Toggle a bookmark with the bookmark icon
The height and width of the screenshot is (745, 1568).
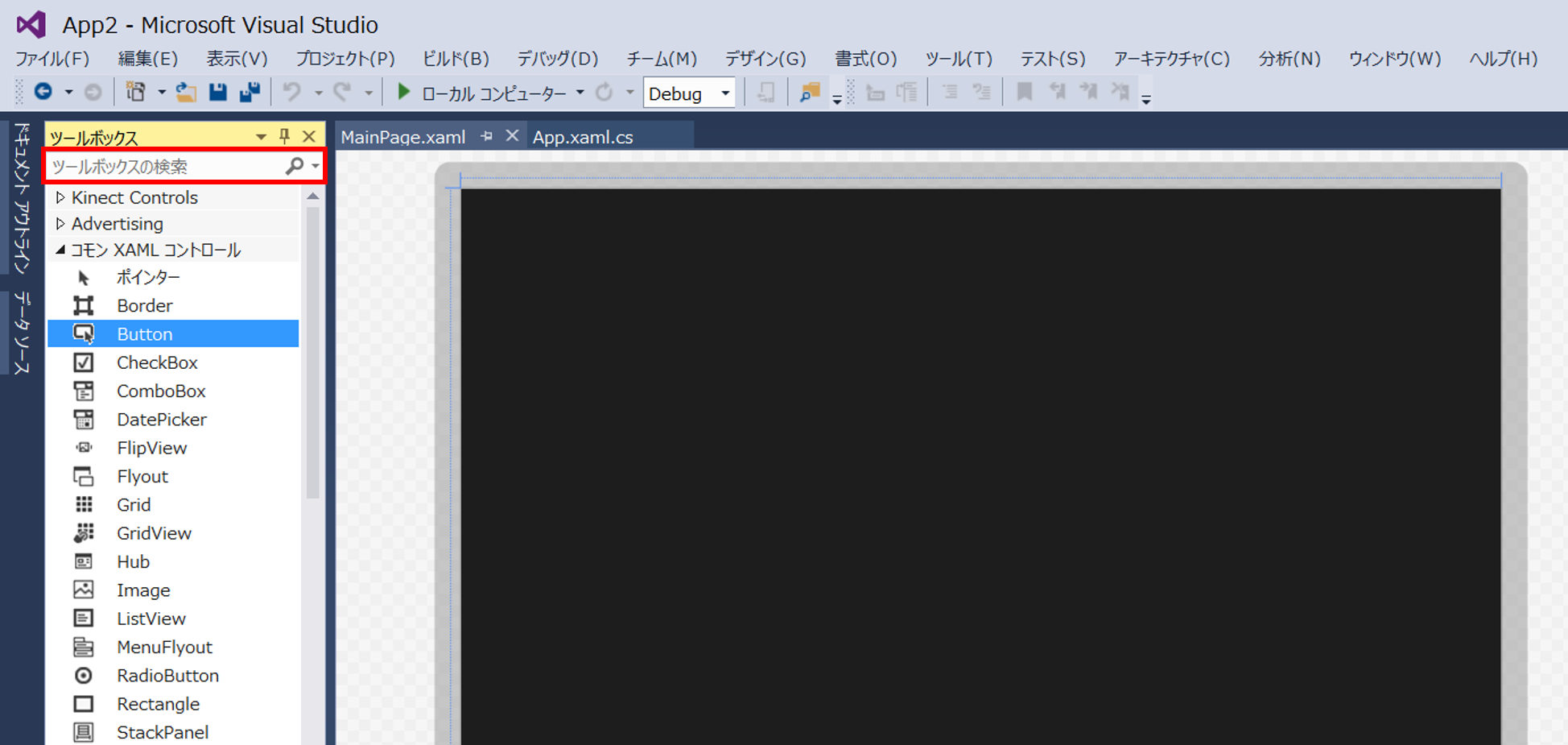(x=1023, y=92)
